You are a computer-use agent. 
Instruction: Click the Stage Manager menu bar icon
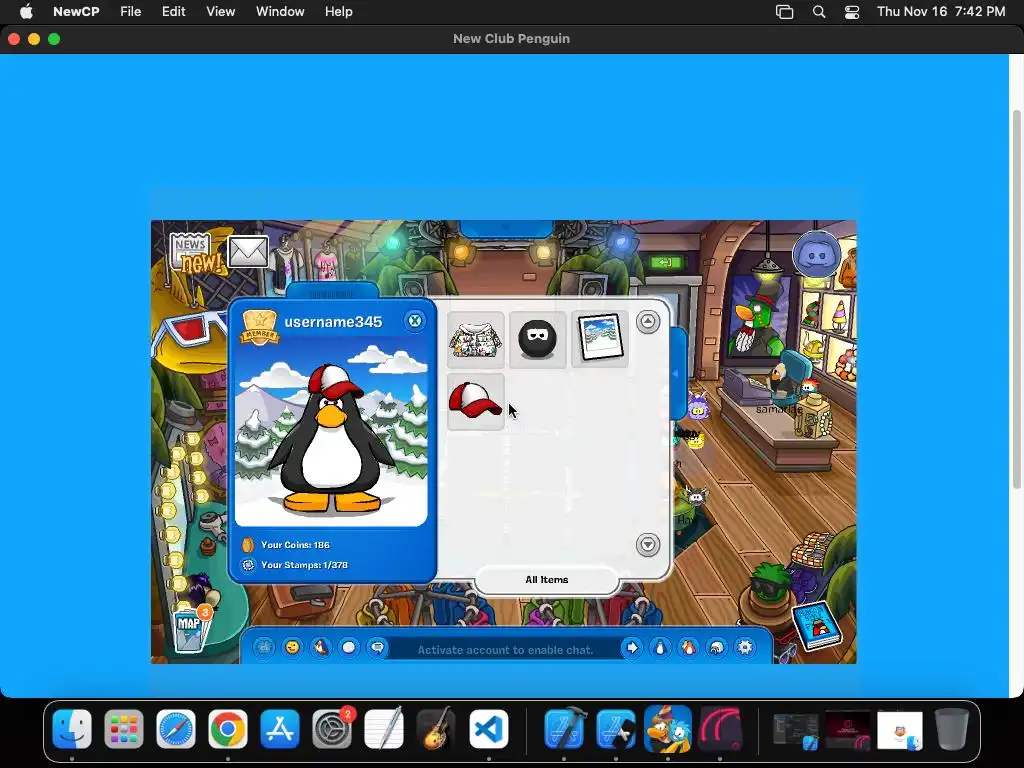click(x=784, y=12)
